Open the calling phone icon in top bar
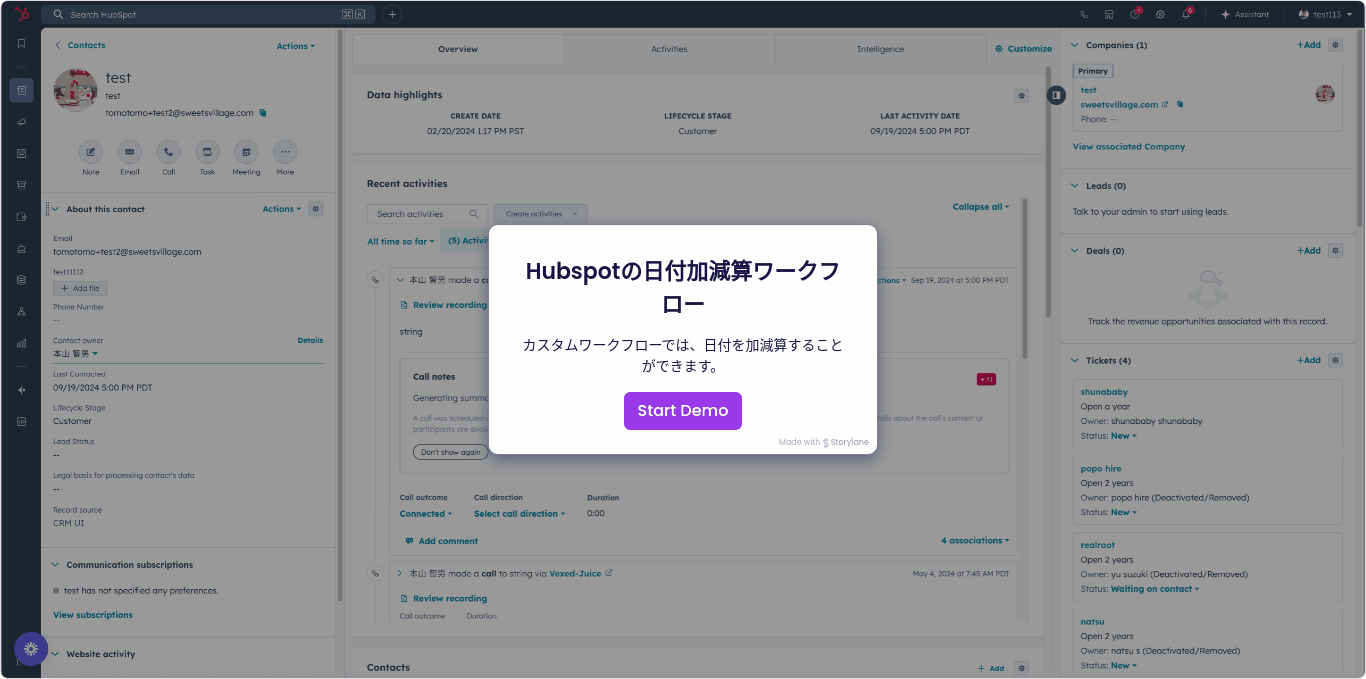 (x=1084, y=15)
